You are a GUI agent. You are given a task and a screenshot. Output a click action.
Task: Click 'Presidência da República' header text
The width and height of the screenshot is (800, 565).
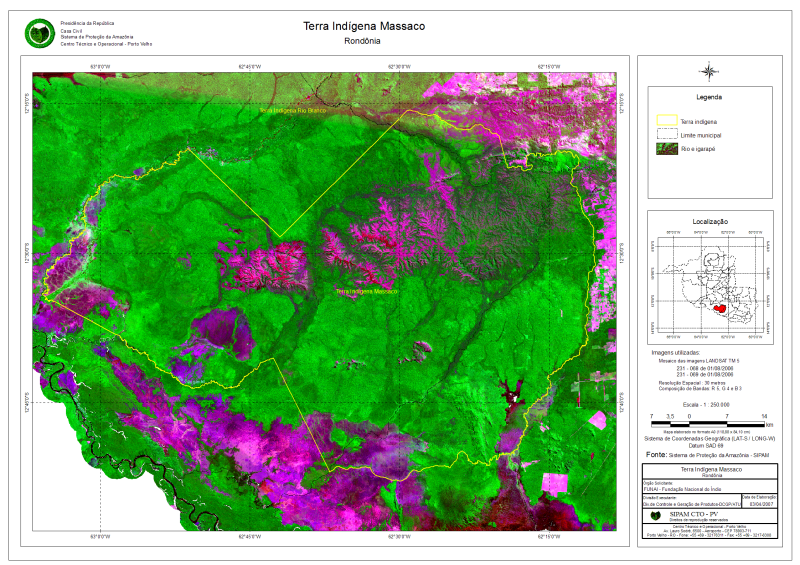(x=87, y=23)
